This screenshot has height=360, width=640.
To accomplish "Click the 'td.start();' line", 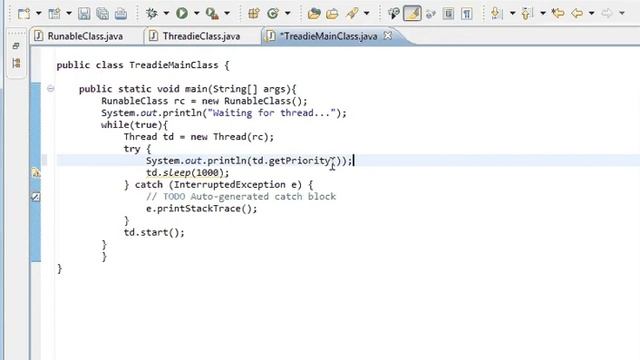I will 154,233.
